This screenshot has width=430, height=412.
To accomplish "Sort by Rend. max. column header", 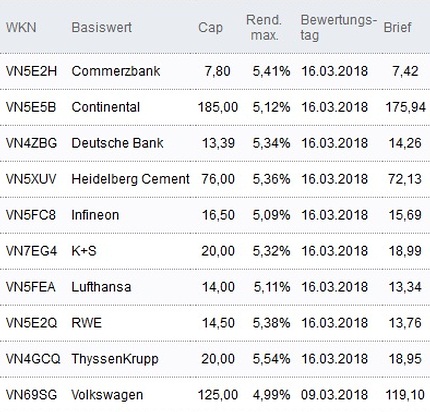I will coord(264,27).
